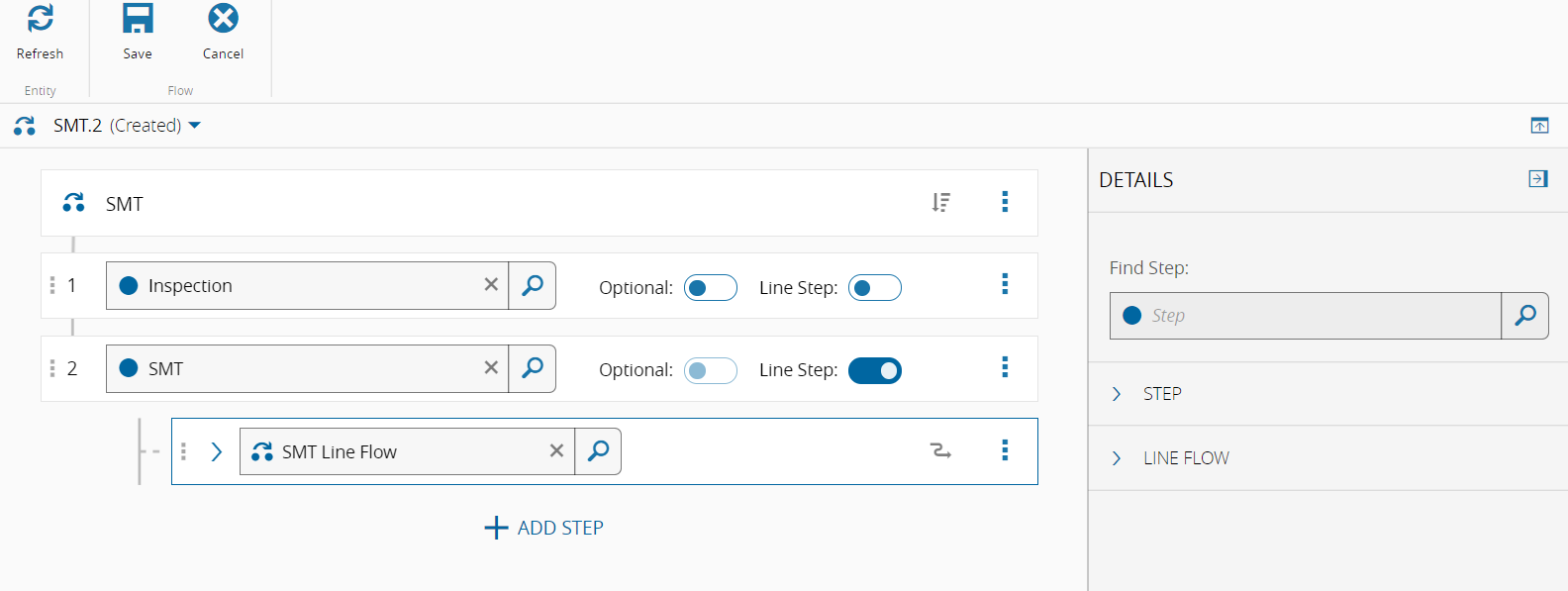Open the three-dot menu for Inspection step

pyautogui.click(x=1005, y=284)
